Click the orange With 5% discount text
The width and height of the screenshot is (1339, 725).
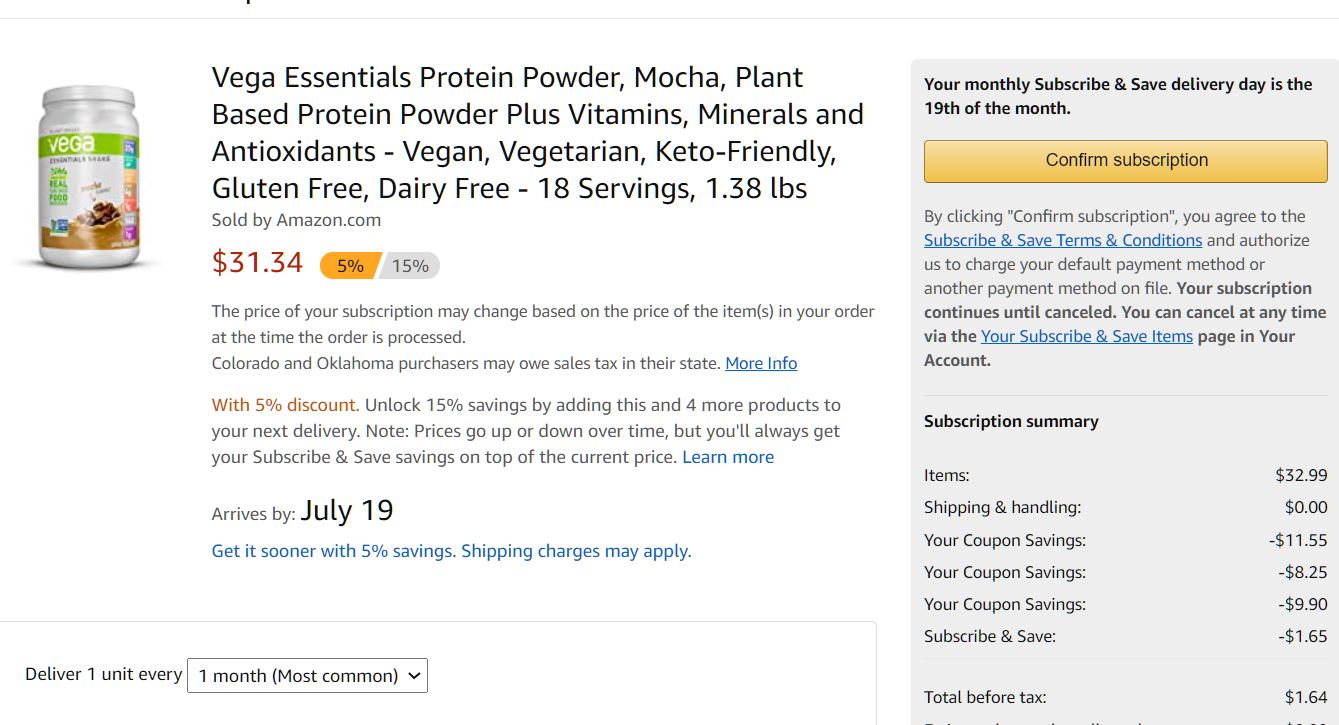click(285, 405)
